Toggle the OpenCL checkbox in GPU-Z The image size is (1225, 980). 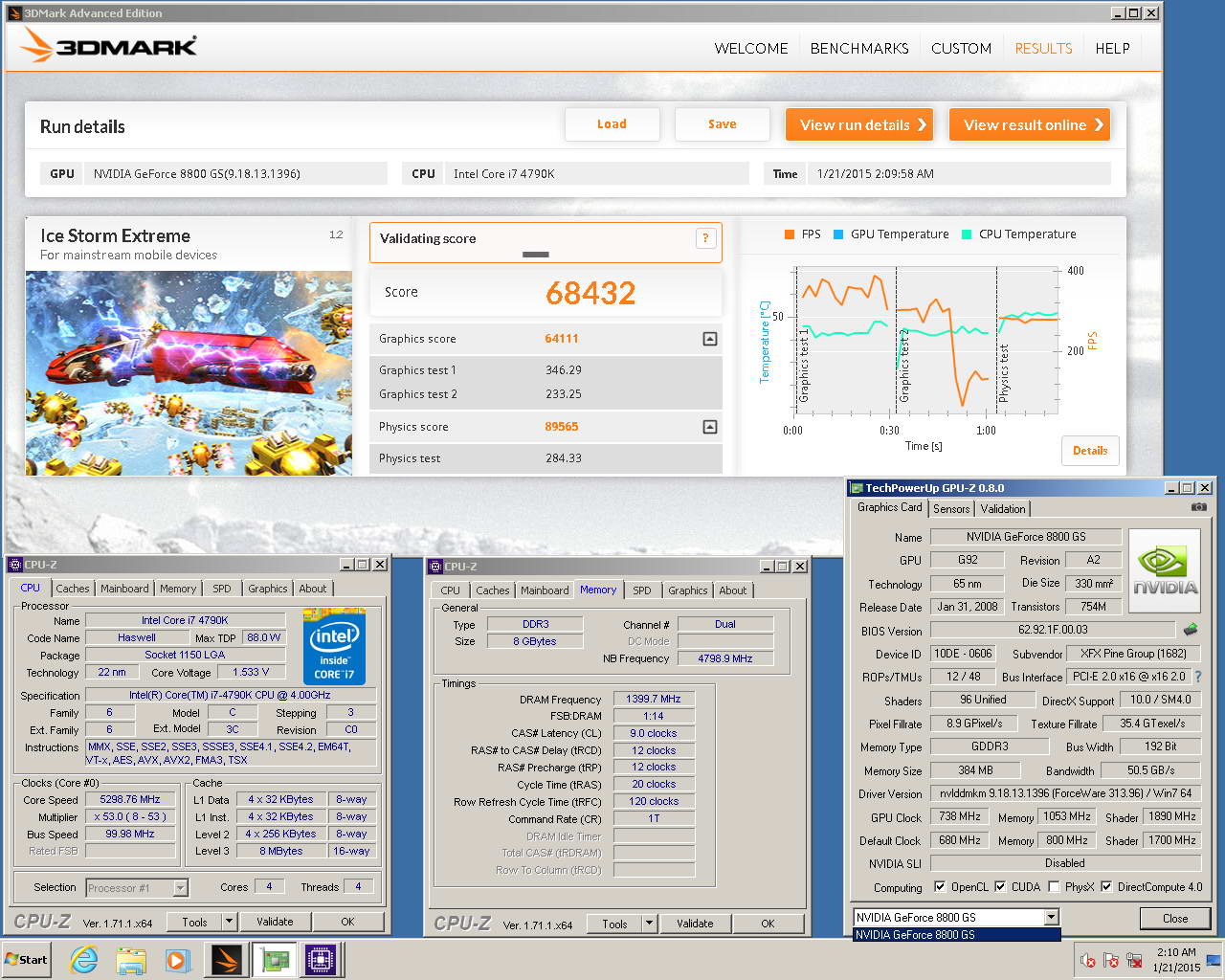click(x=940, y=887)
